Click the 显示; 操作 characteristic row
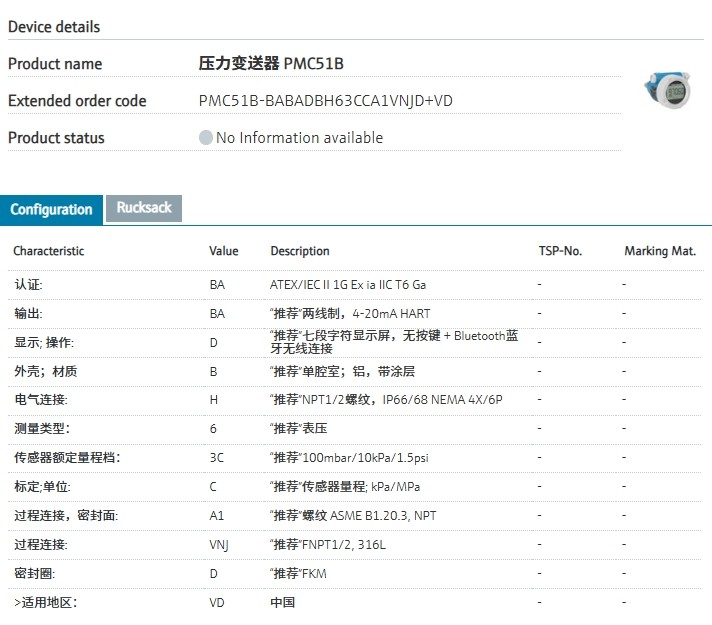This screenshot has width=712, height=625. (x=44, y=343)
